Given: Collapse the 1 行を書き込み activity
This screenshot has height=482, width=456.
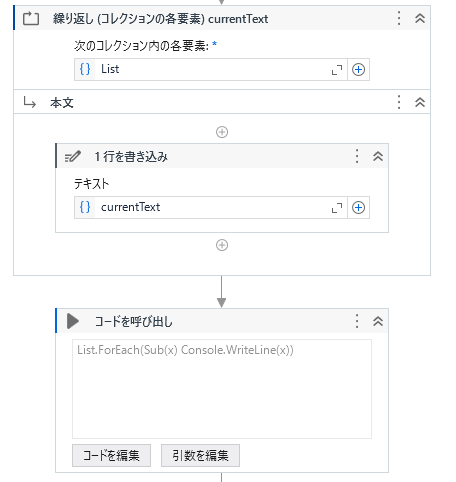Looking at the screenshot, I should (x=378, y=156).
